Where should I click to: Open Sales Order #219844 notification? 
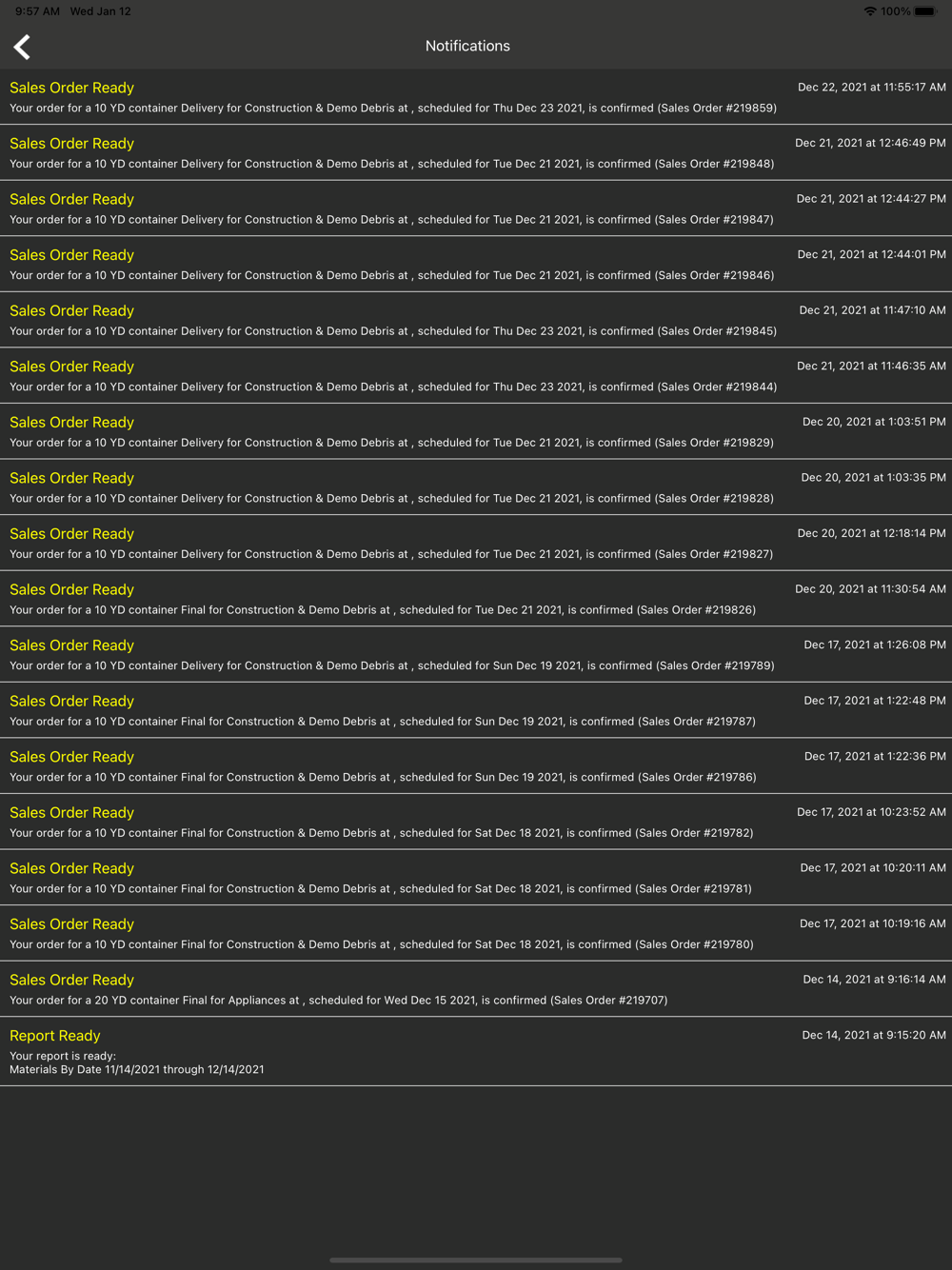(x=476, y=375)
